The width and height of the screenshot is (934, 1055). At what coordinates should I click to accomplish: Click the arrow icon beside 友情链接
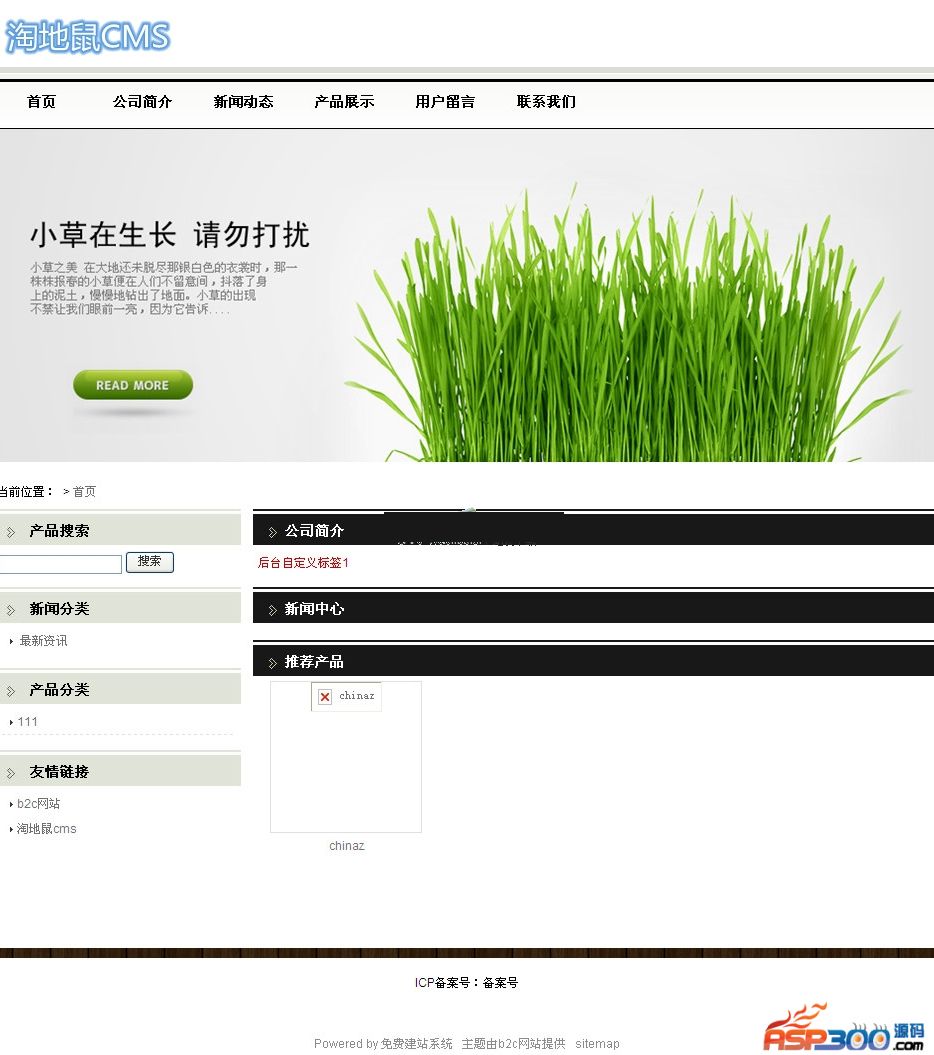[x=11, y=773]
